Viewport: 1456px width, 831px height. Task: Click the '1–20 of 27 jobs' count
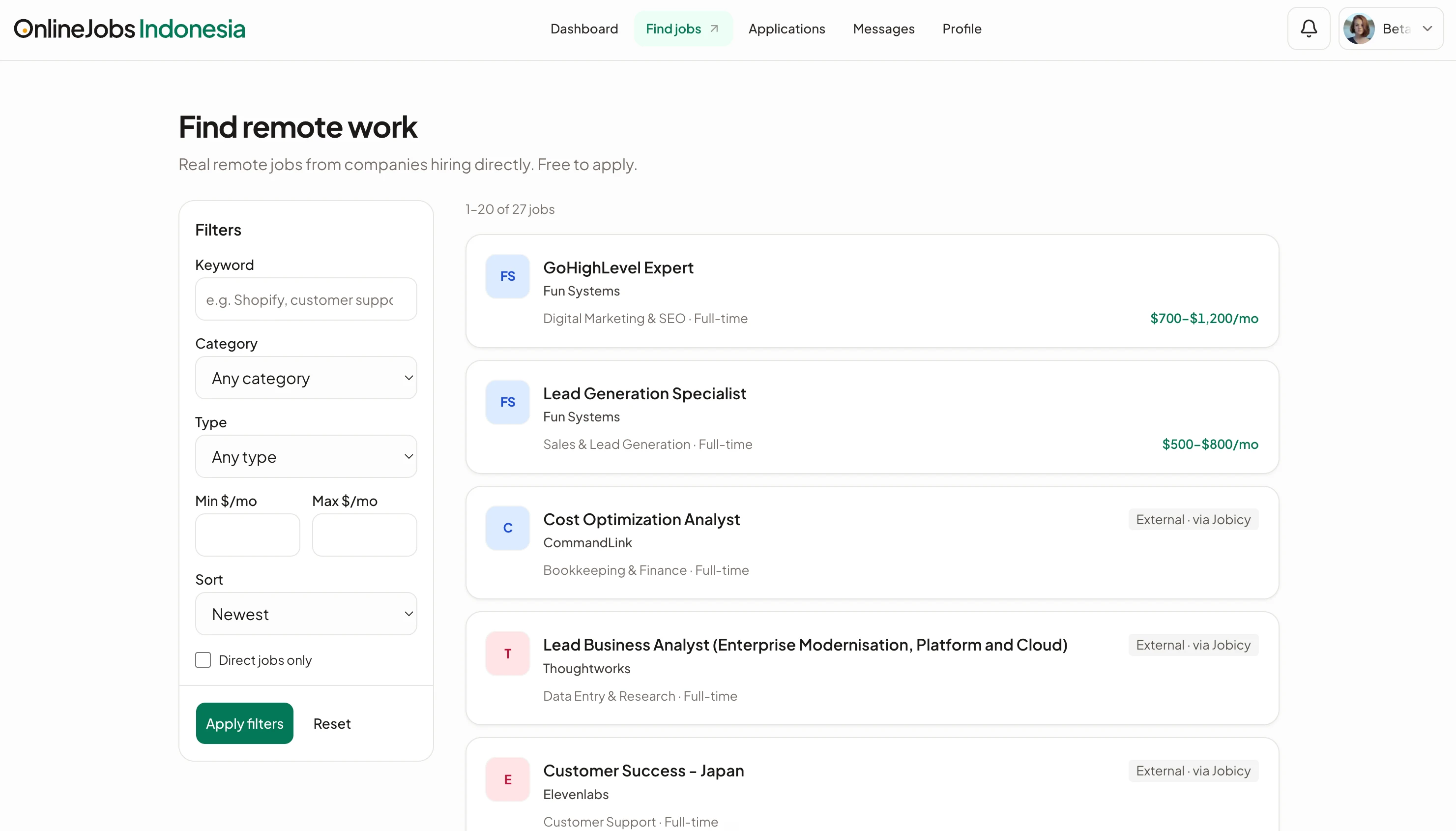510,209
